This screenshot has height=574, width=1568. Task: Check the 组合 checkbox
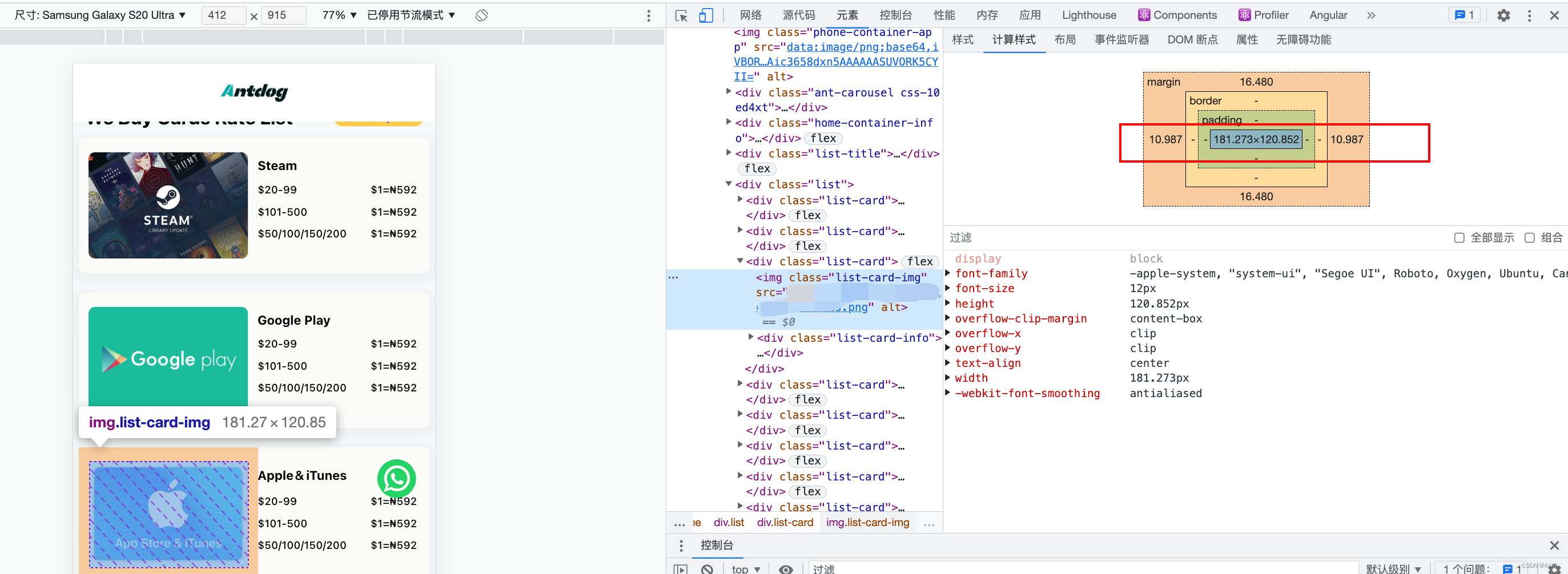point(1529,238)
